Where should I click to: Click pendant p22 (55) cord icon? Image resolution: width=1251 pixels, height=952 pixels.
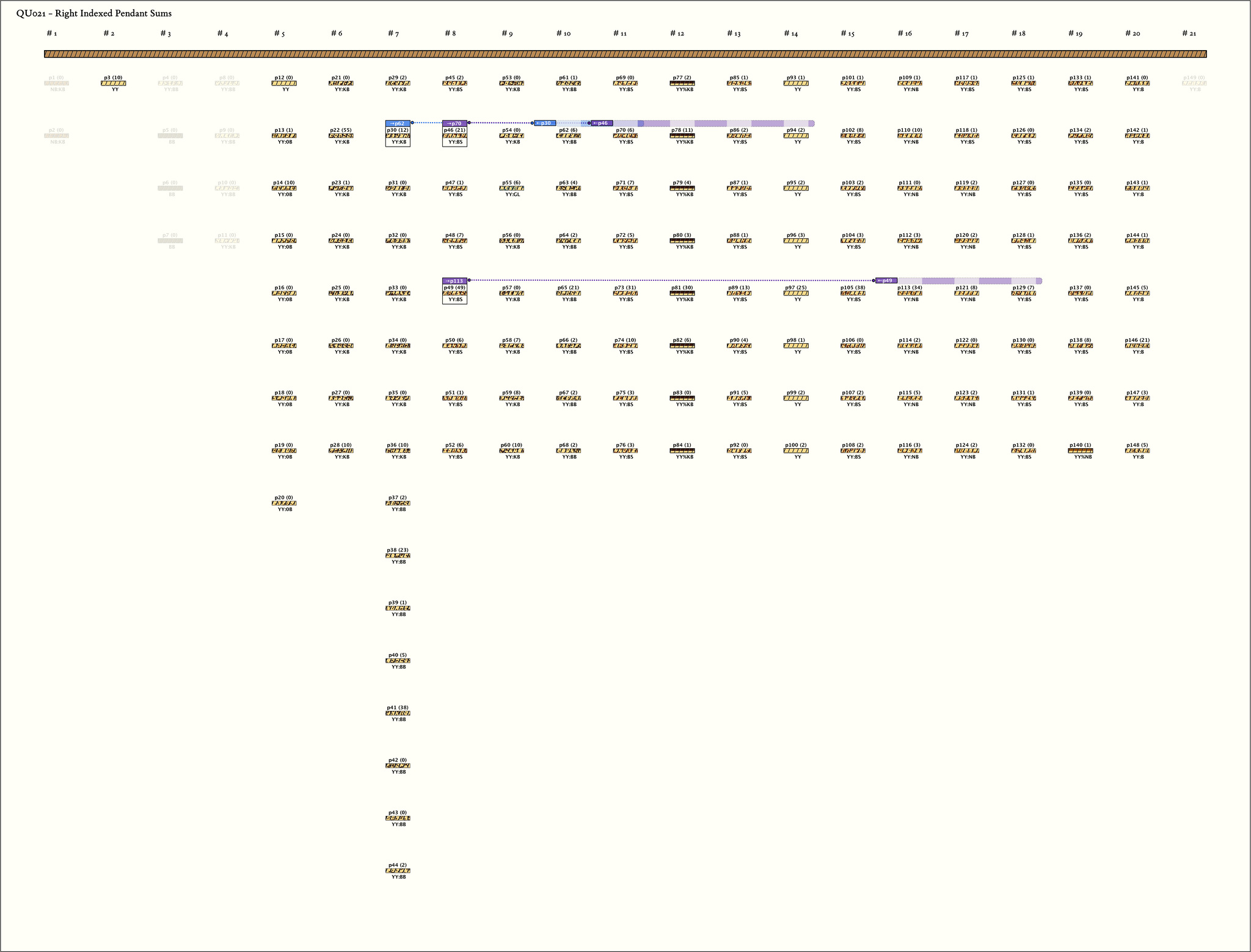tap(341, 136)
